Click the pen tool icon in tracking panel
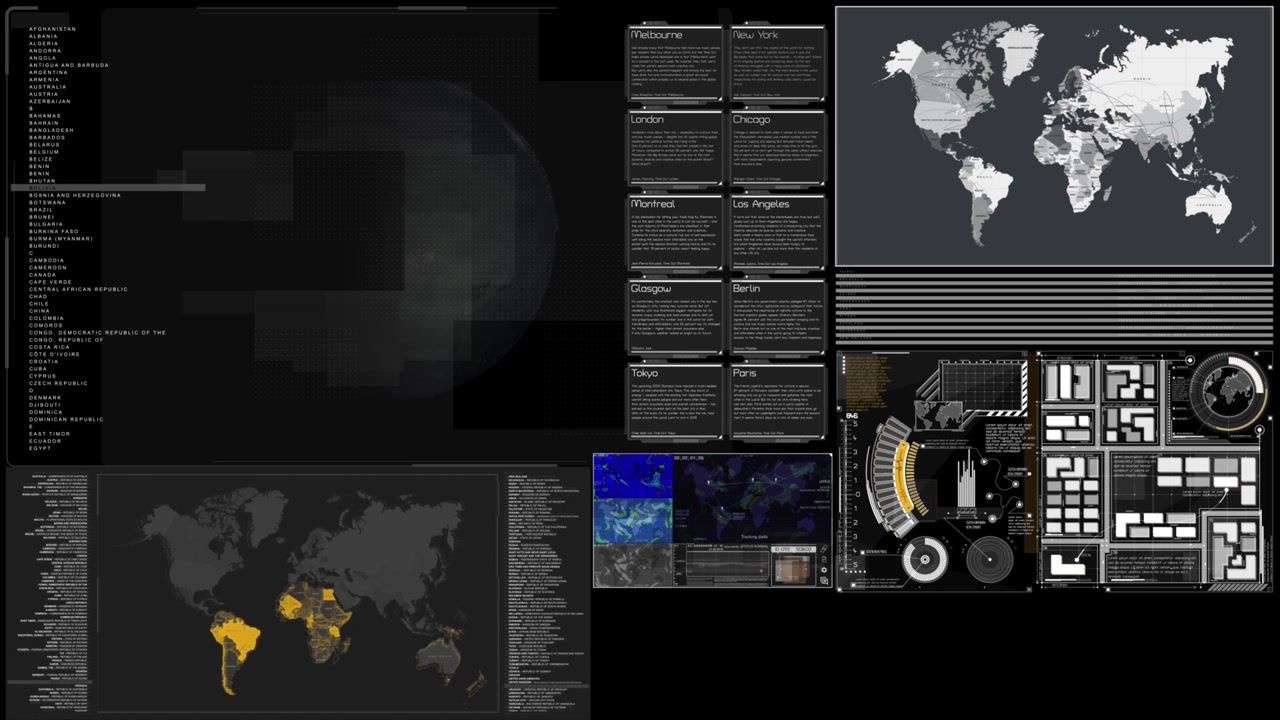The width and height of the screenshot is (1280, 720). tap(824, 549)
